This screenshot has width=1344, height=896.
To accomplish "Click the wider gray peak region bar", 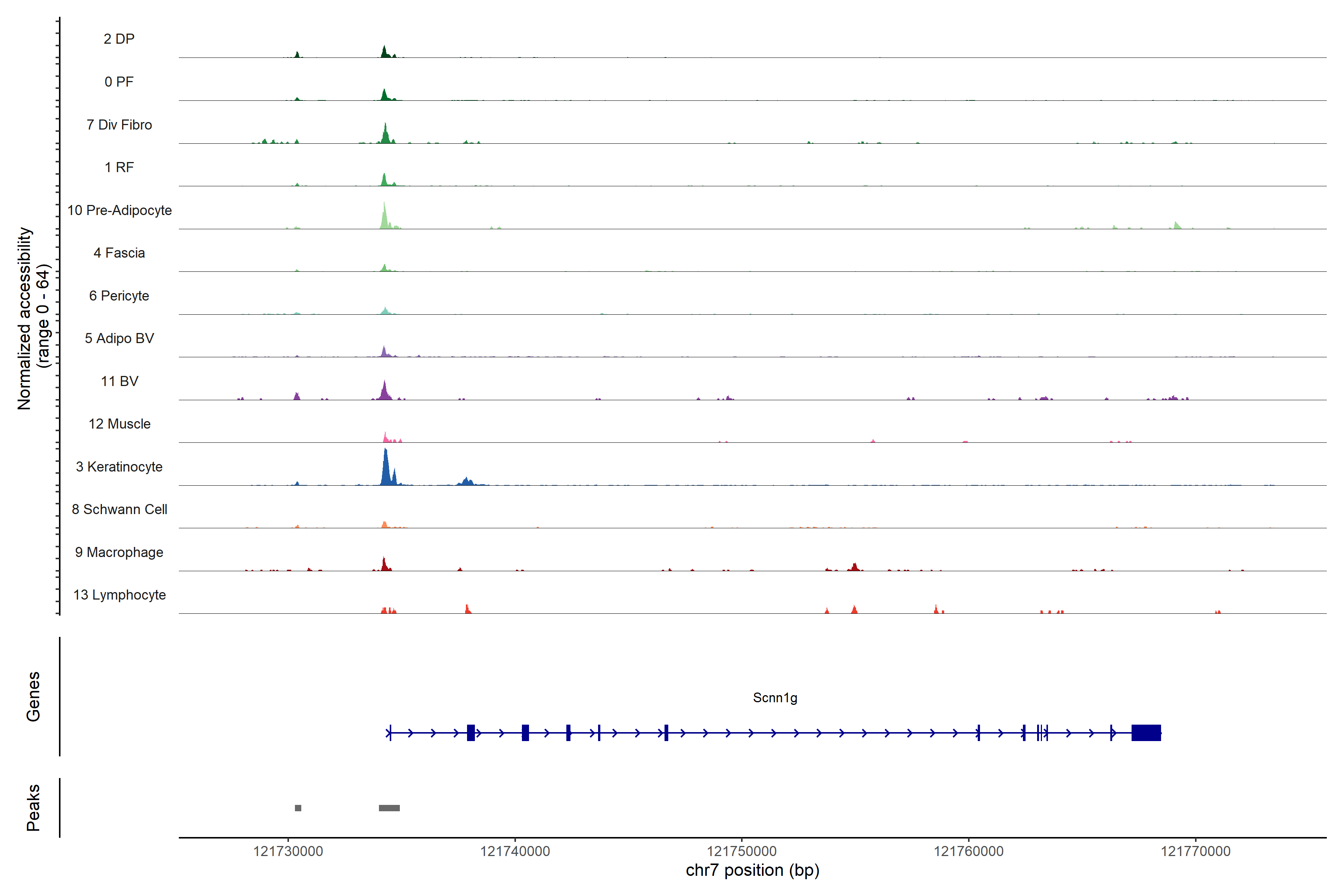I will [389, 808].
